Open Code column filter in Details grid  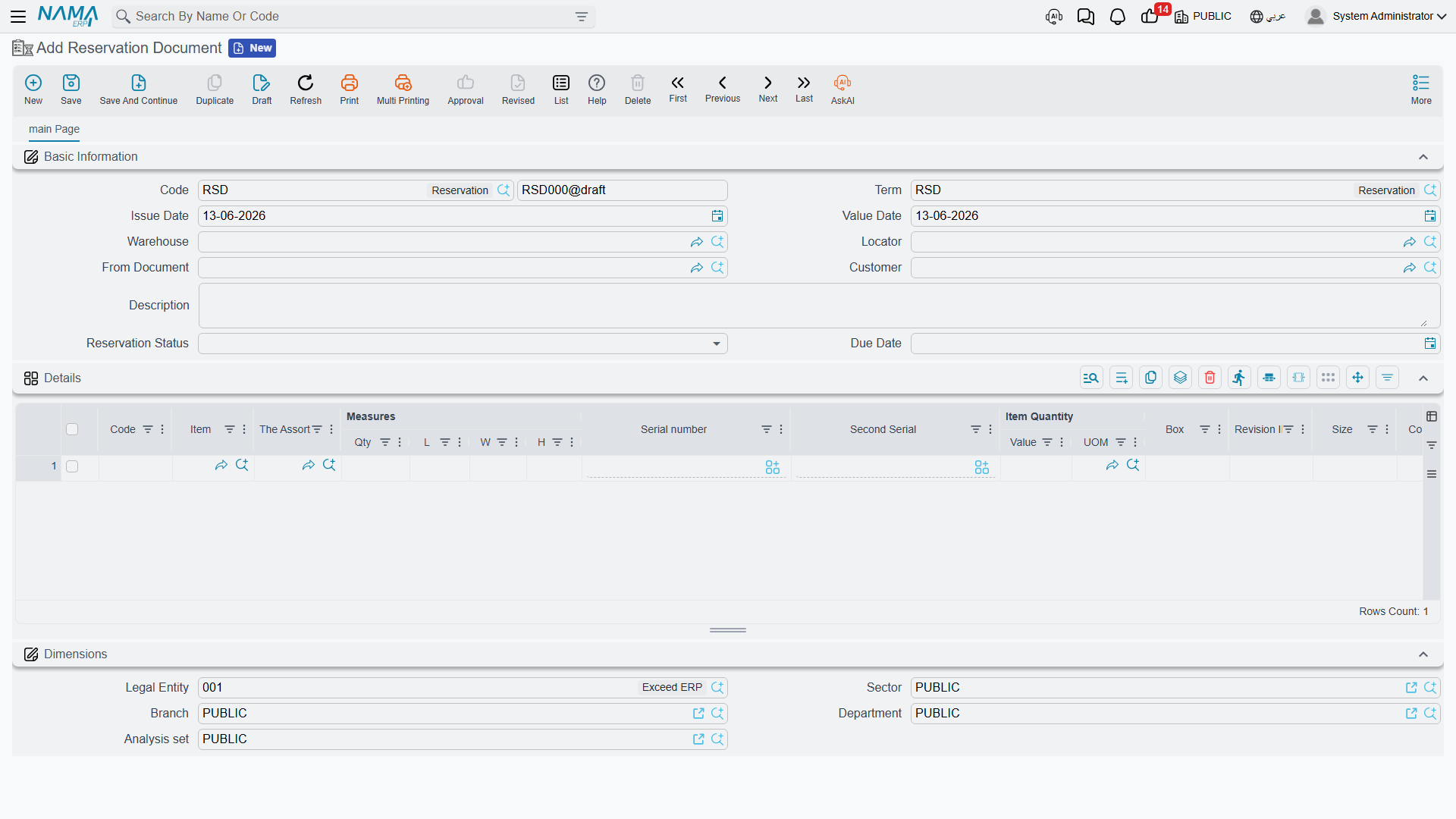148,429
